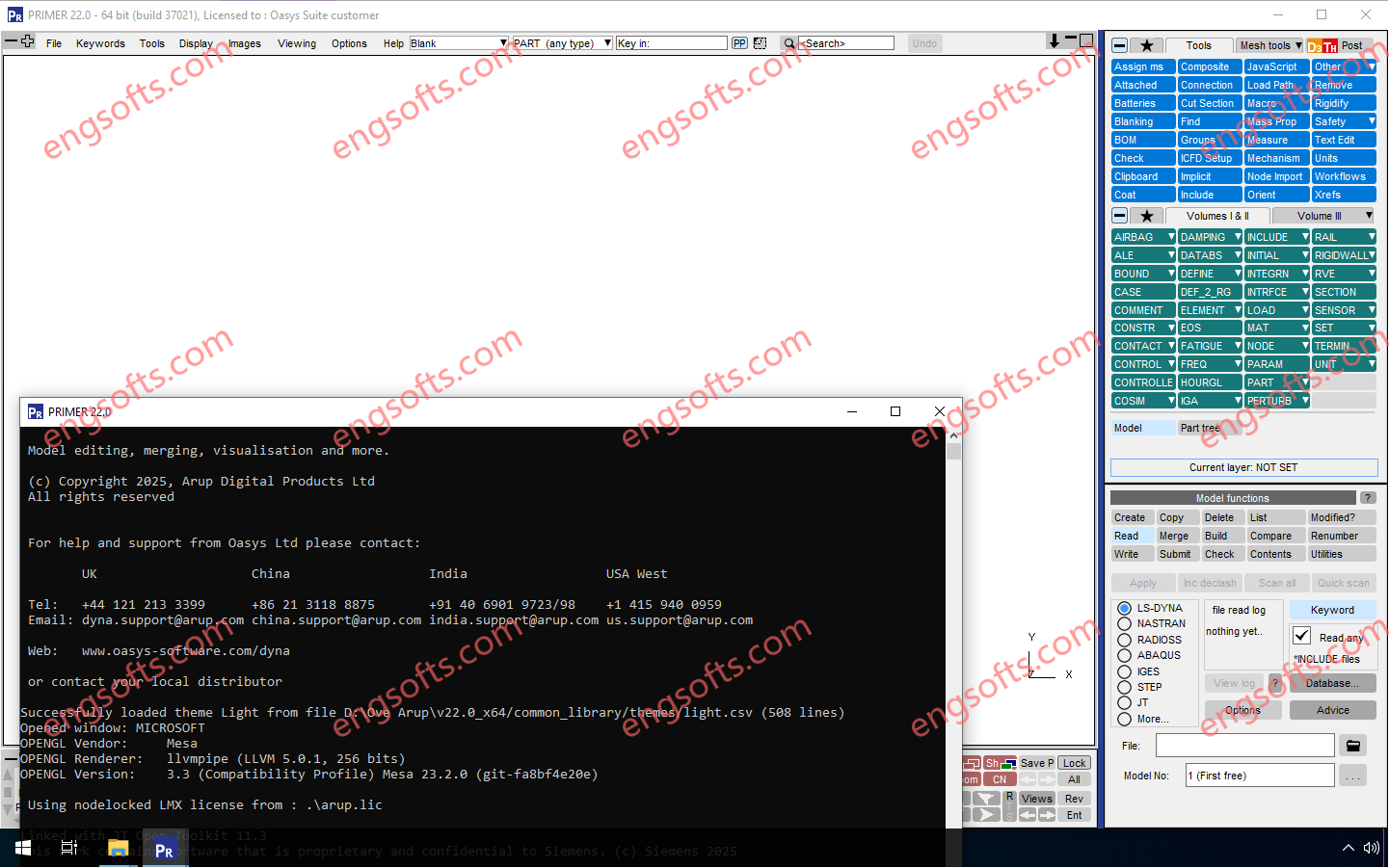Open the Display menu
1389x868 pixels.
(x=196, y=43)
